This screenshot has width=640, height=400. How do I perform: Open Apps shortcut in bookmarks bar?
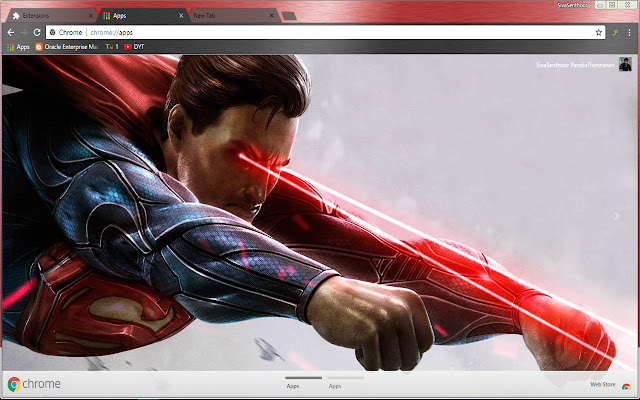(18, 47)
